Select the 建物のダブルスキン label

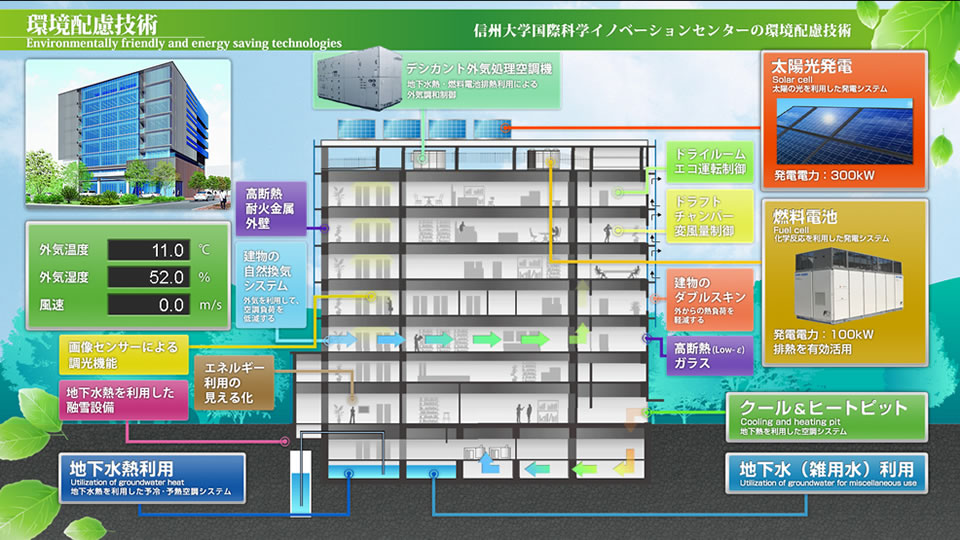(x=710, y=299)
